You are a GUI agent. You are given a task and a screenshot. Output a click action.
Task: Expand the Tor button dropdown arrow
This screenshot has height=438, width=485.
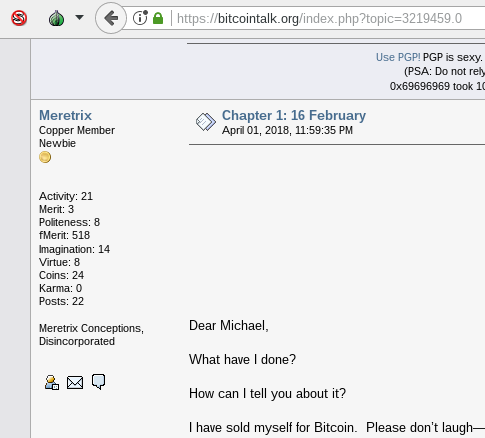click(x=79, y=17)
